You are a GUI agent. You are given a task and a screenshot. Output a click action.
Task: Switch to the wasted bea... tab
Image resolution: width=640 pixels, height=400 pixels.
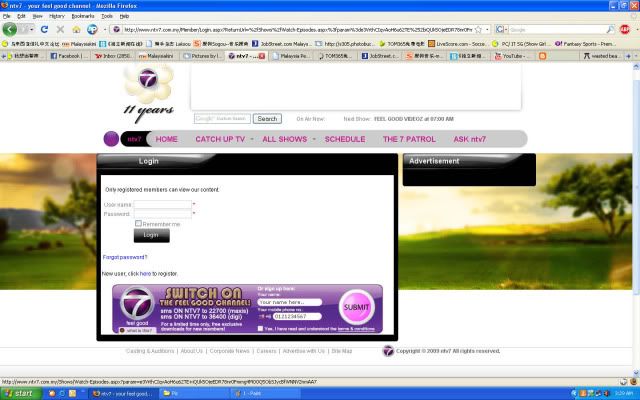tap(602, 56)
